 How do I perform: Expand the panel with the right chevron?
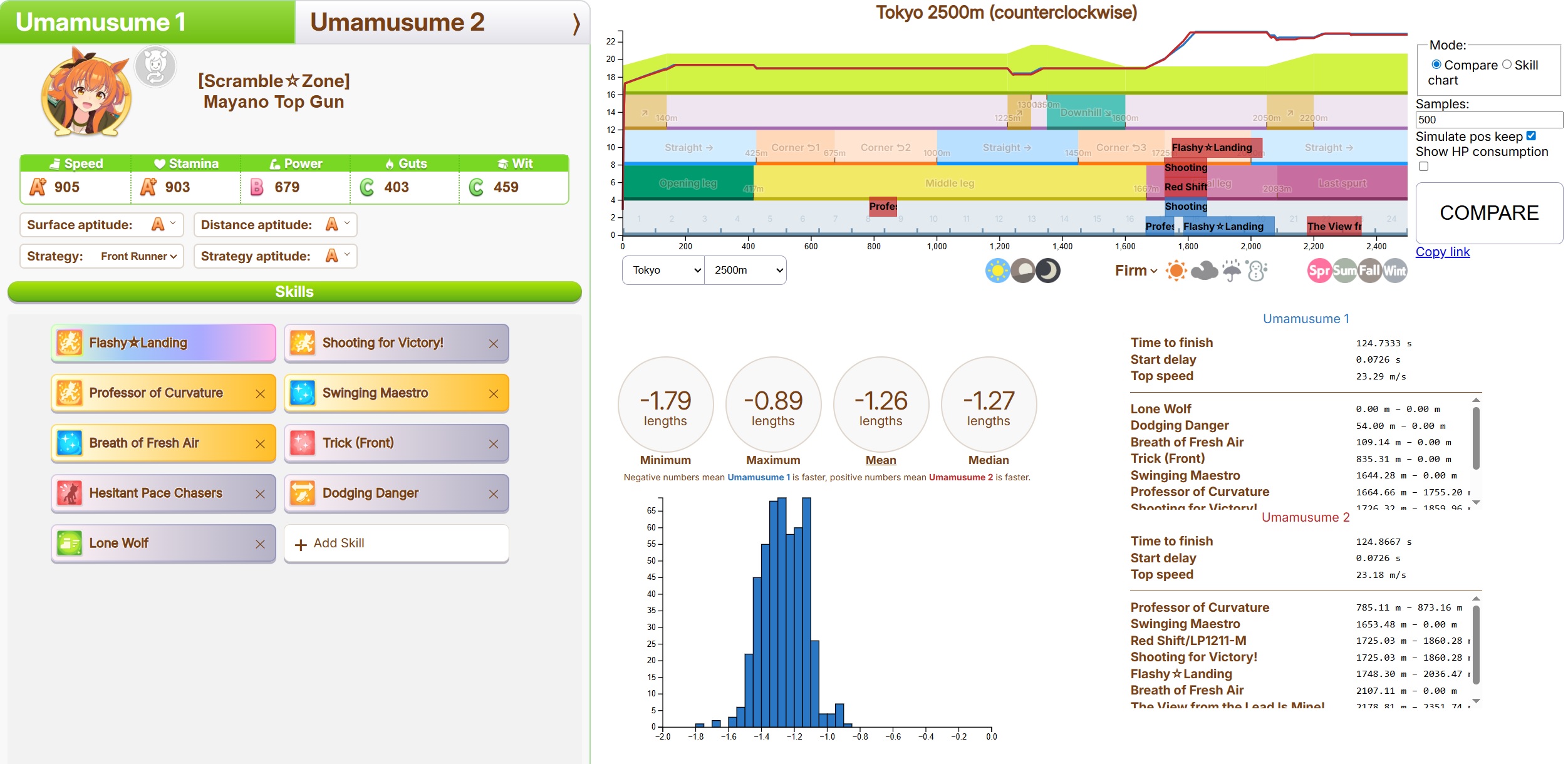pos(576,23)
